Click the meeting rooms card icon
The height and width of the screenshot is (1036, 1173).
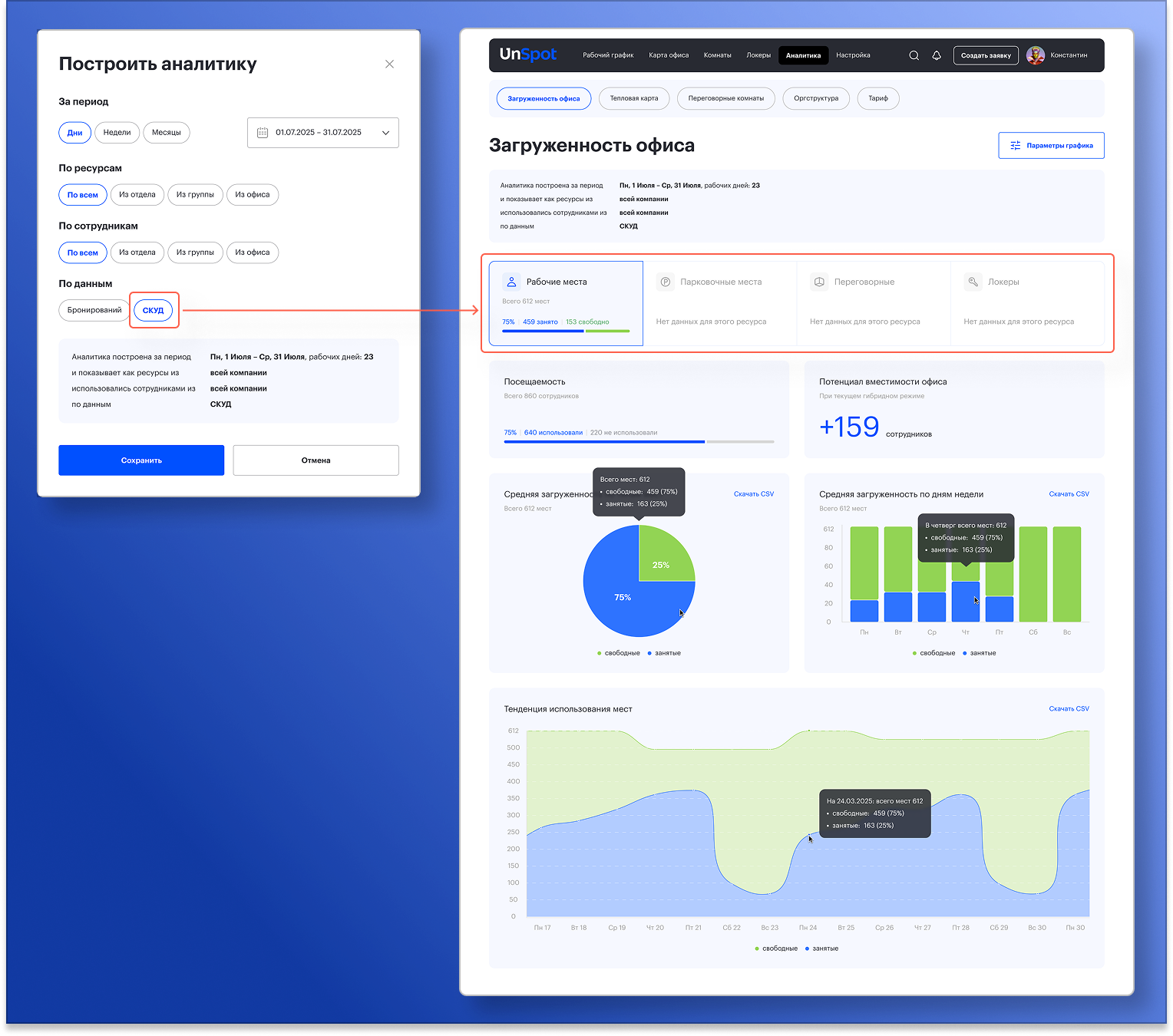(819, 282)
